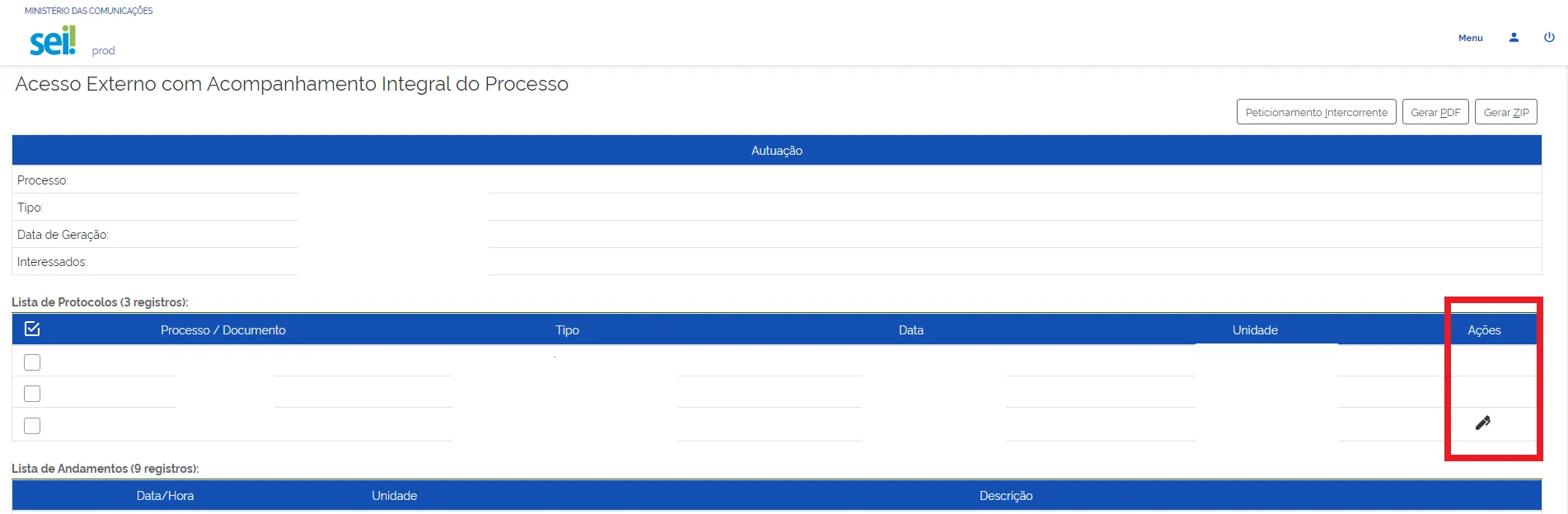Open the Menu in the top bar
The image size is (1568, 514).
1470,38
